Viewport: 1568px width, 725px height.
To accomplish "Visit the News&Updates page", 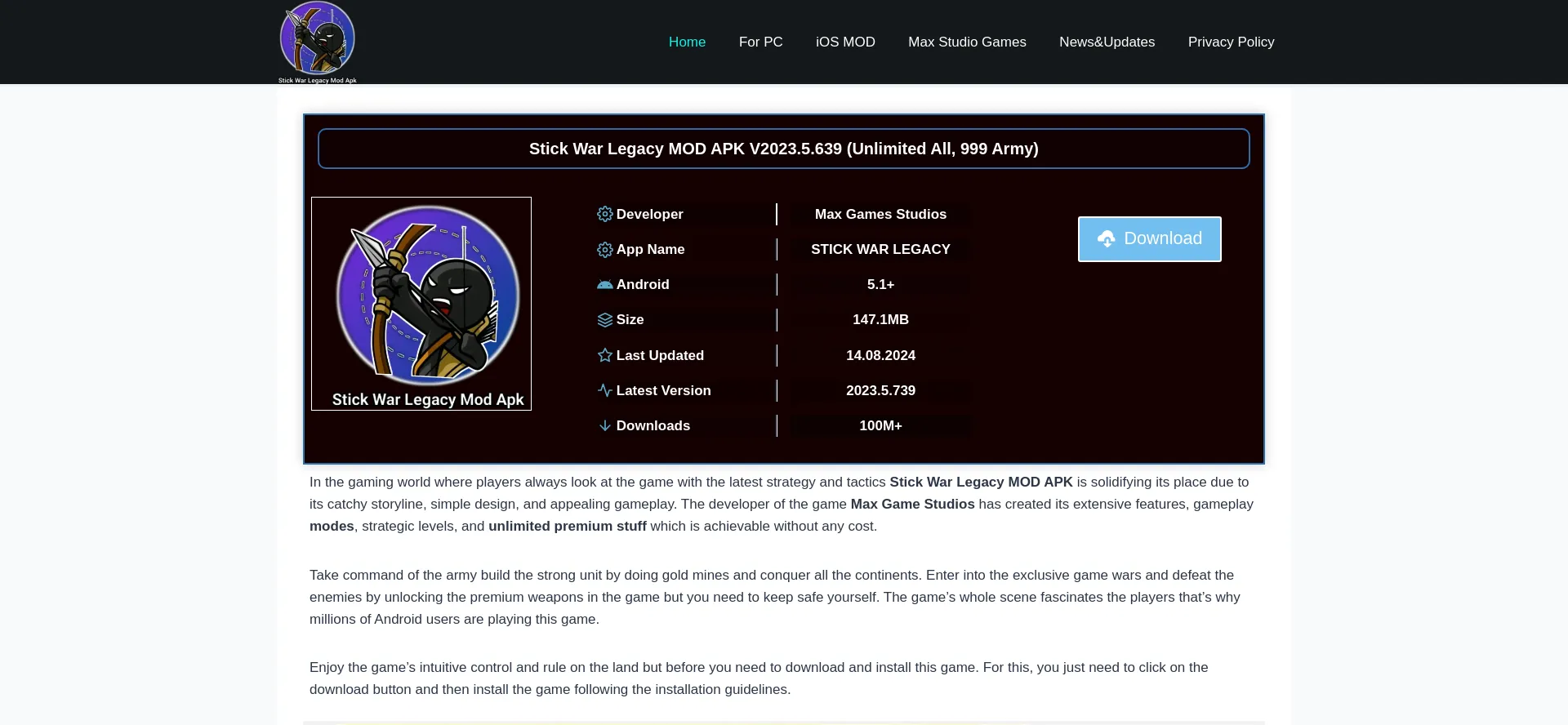I will click(x=1107, y=42).
